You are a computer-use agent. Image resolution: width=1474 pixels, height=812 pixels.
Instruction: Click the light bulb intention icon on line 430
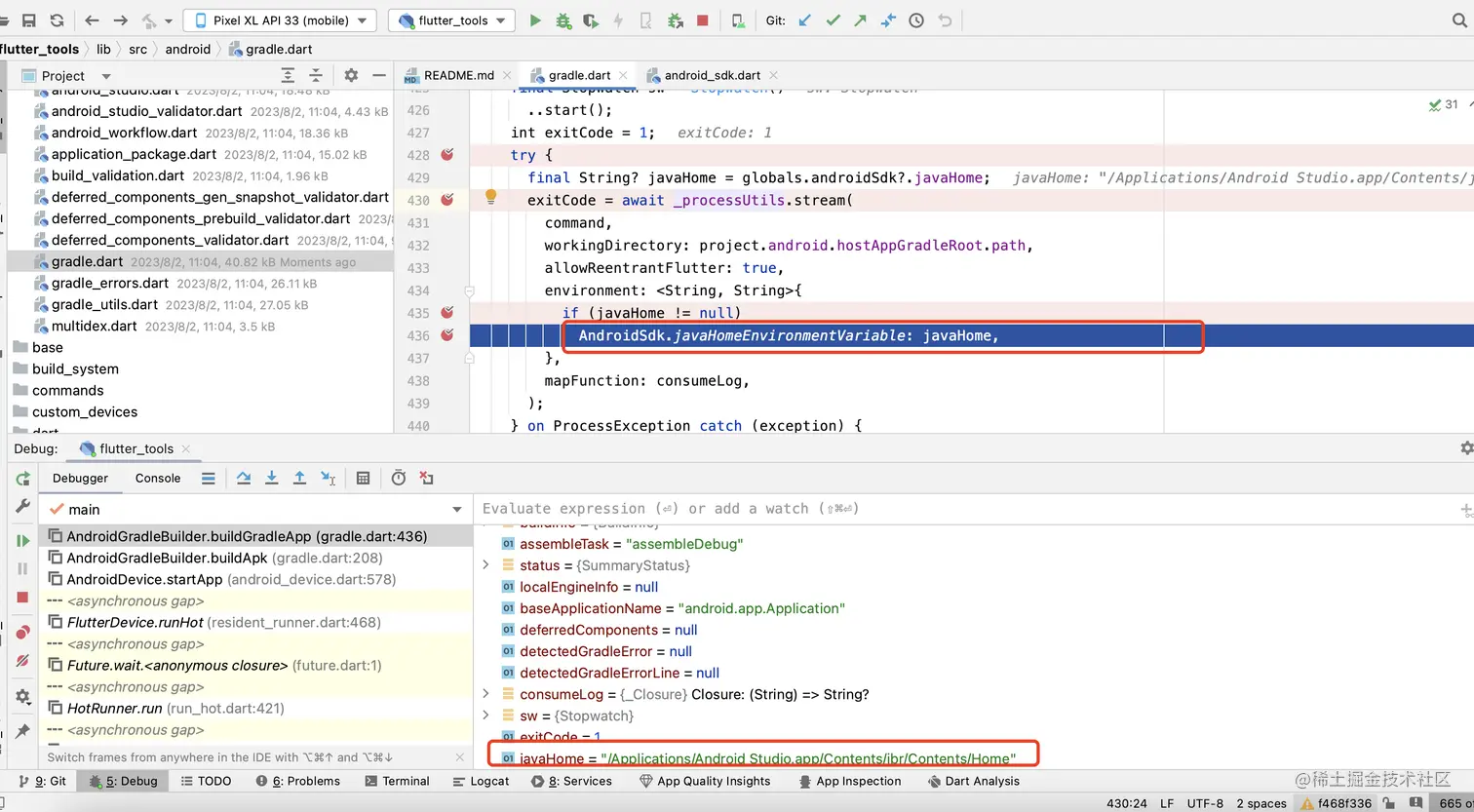(x=491, y=196)
